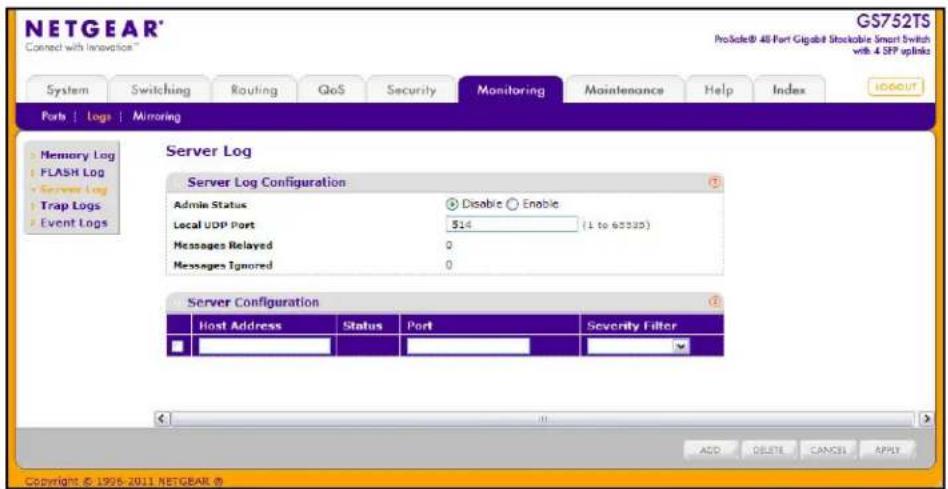This screenshot has width=948, height=489.
Task: Open the Help tab
Action: pyautogui.click(x=718, y=90)
